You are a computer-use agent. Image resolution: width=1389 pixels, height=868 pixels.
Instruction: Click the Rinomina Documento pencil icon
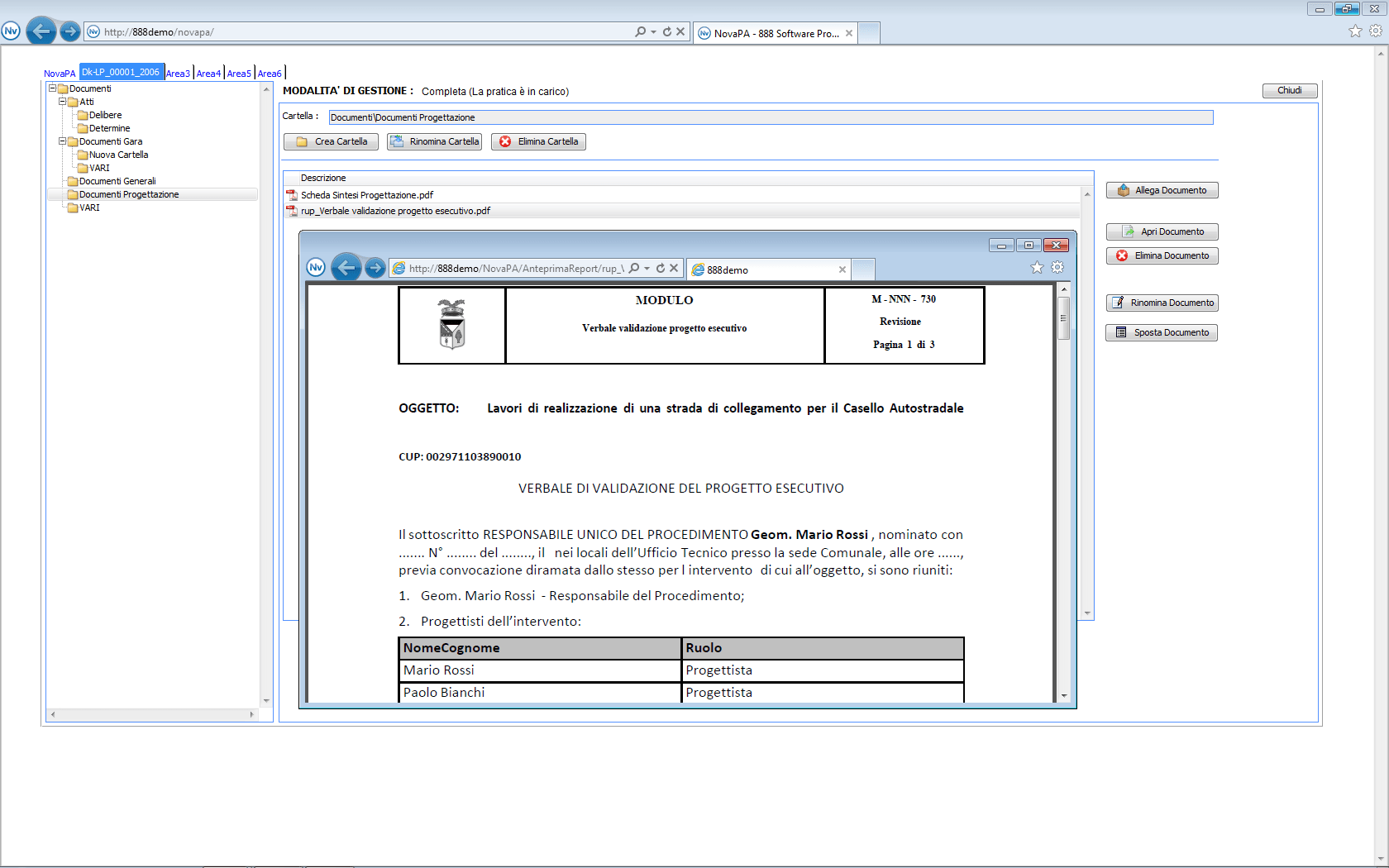[x=1118, y=303]
